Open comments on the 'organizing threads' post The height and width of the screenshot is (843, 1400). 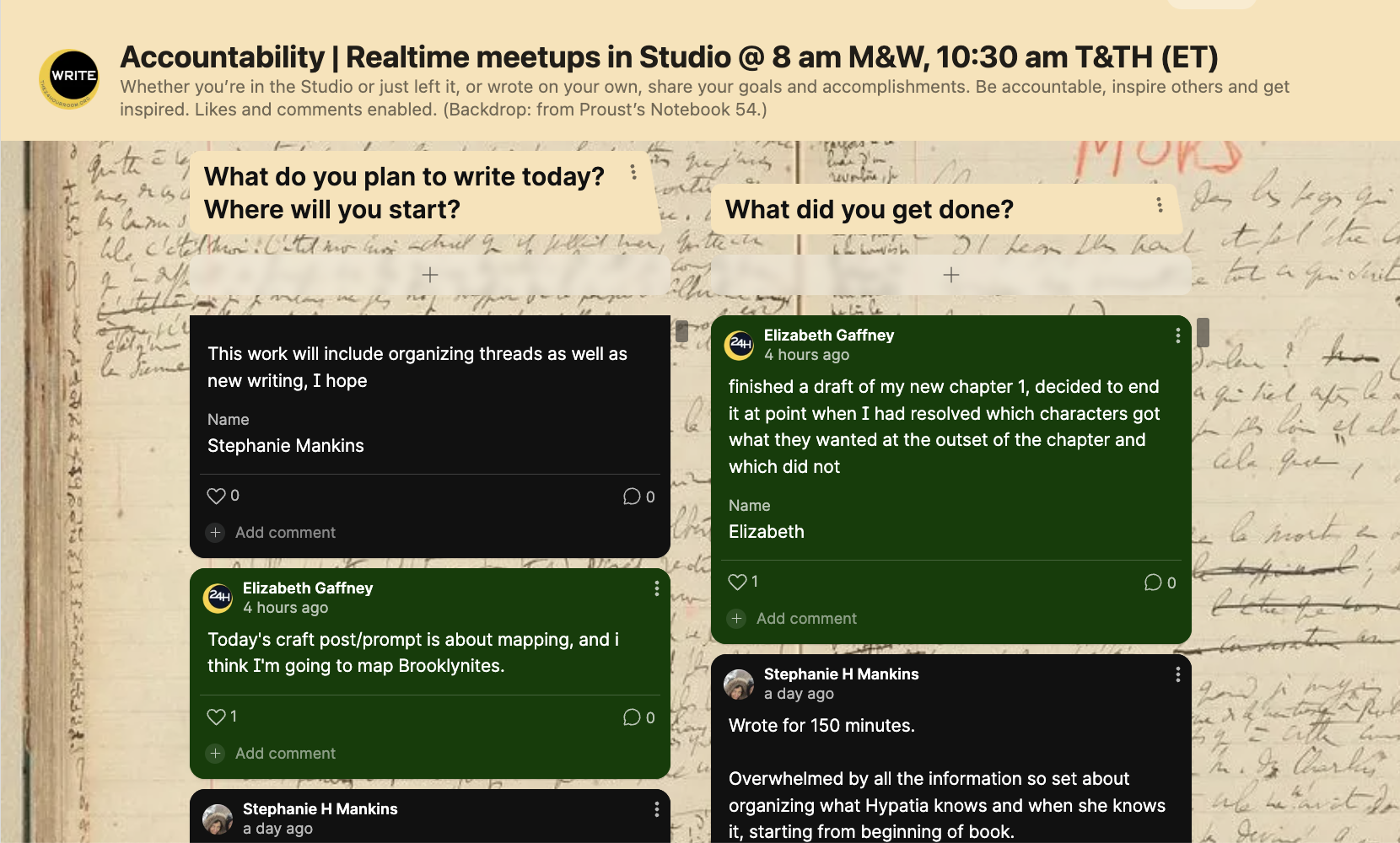pyautogui.click(x=632, y=497)
